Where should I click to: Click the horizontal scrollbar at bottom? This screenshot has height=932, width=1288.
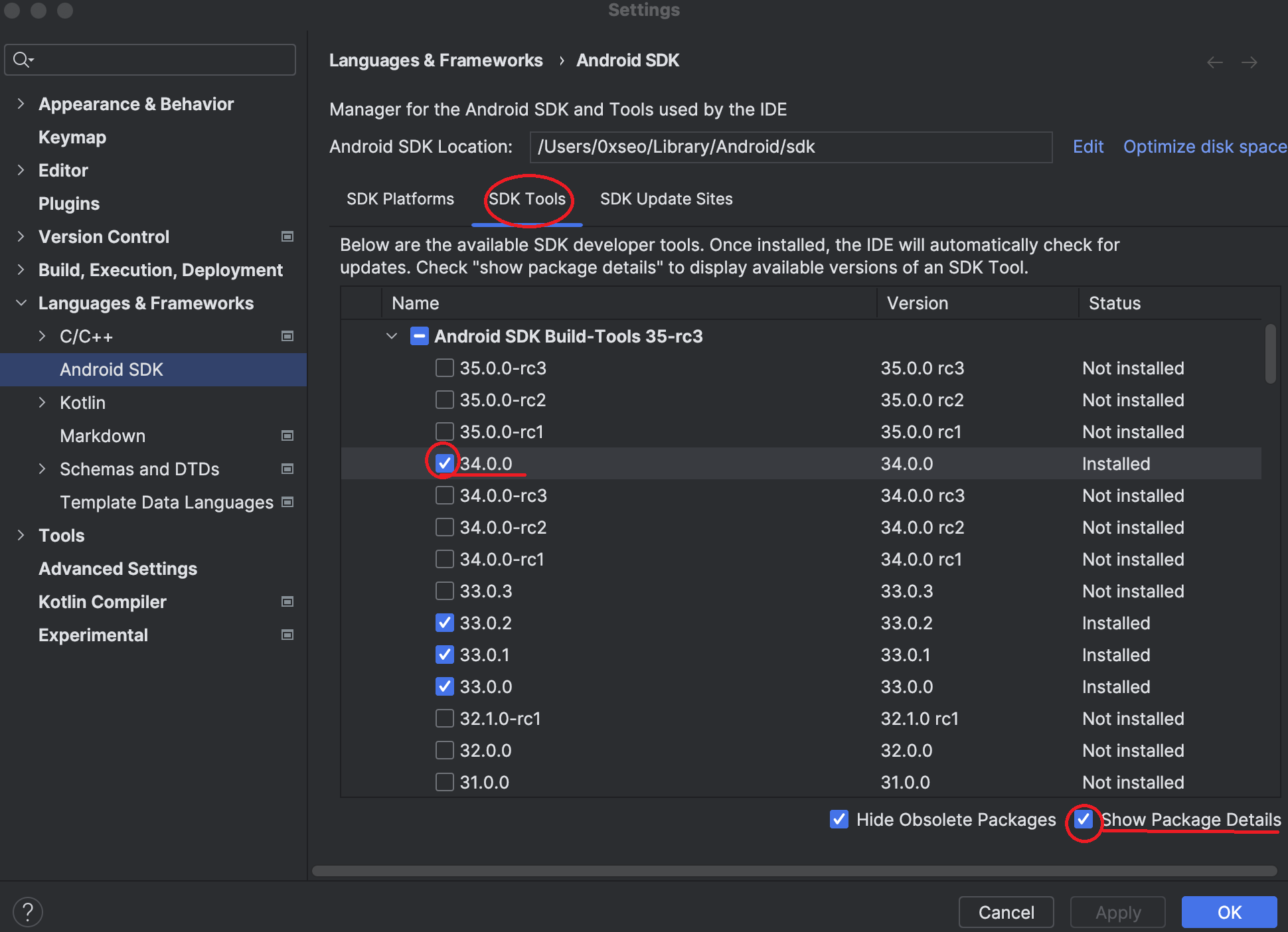click(x=794, y=870)
